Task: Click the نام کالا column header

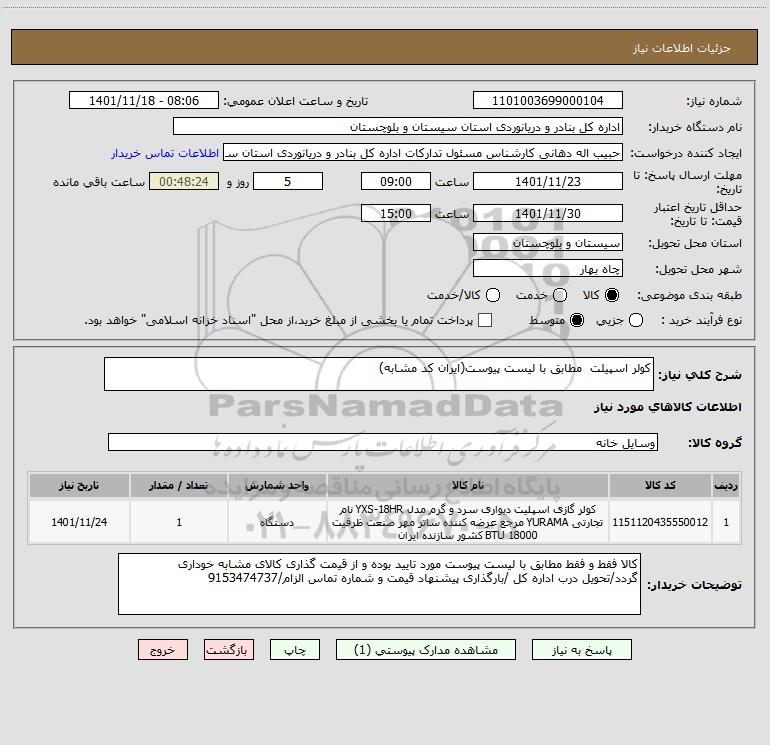Action: pyautogui.click(x=468, y=486)
